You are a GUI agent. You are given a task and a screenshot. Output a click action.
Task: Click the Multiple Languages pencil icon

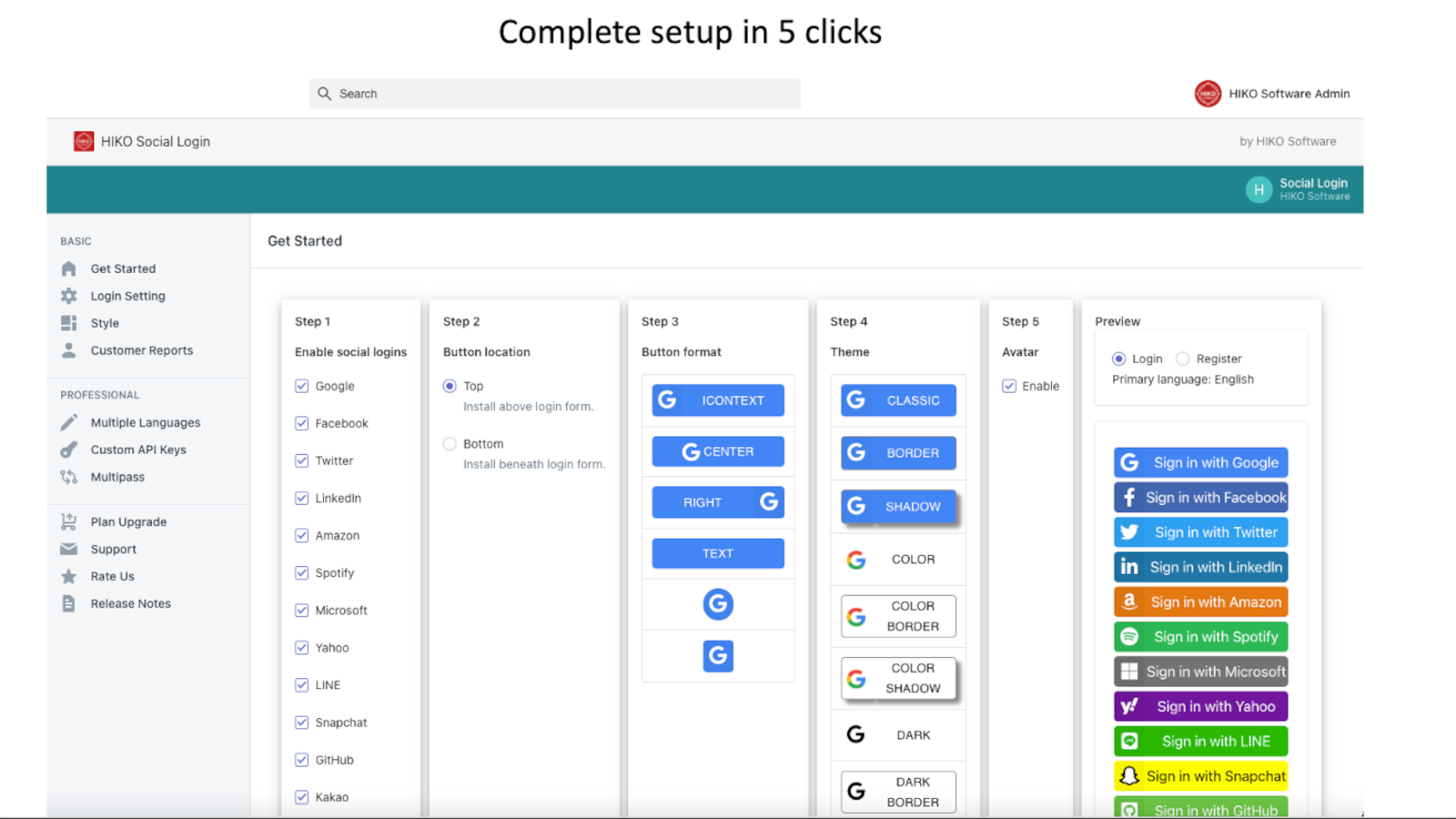[x=68, y=422]
